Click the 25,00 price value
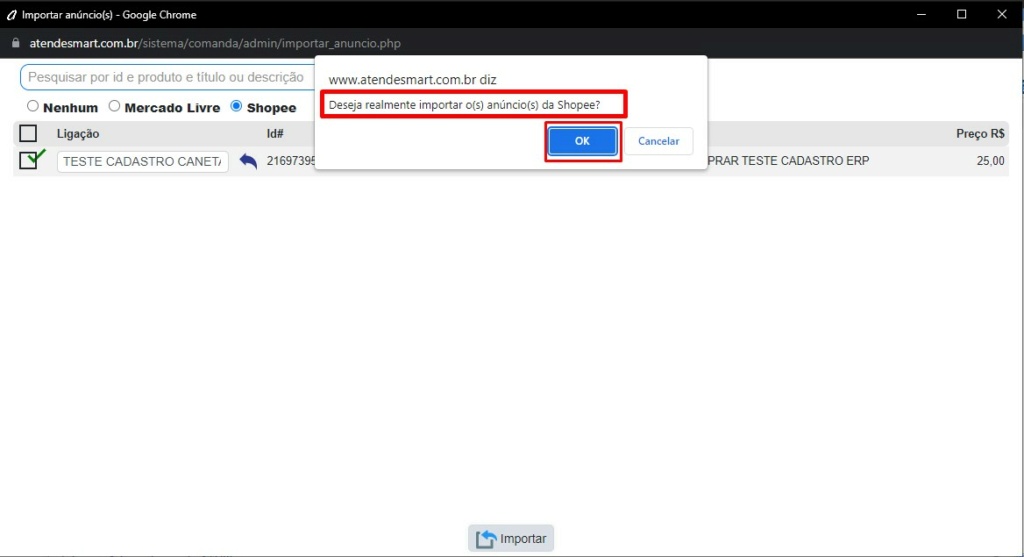This screenshot has width=1024, height=557. (990, 161)
